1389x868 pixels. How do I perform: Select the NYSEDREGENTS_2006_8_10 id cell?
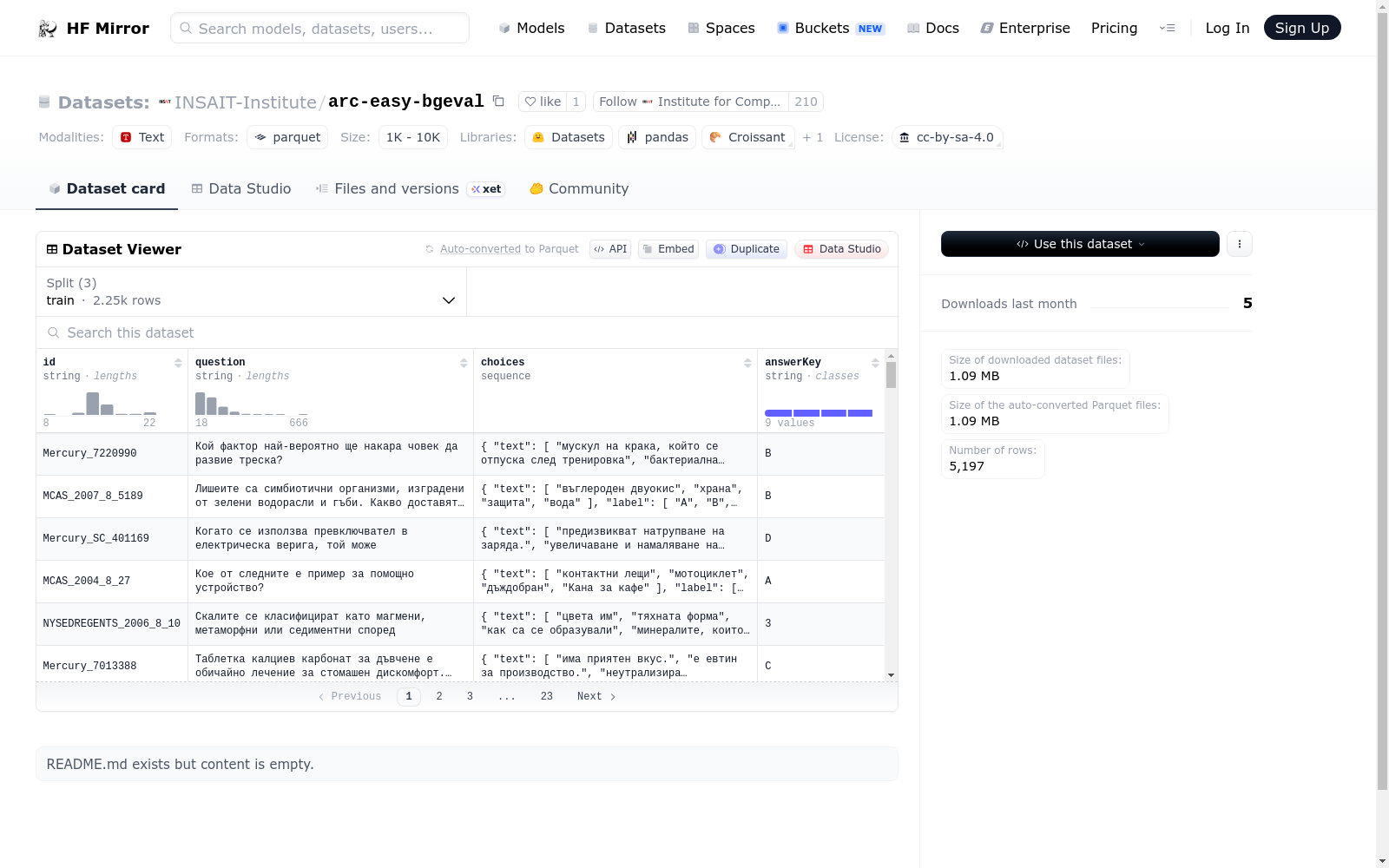pyautogui.click(x=112, y=623)
